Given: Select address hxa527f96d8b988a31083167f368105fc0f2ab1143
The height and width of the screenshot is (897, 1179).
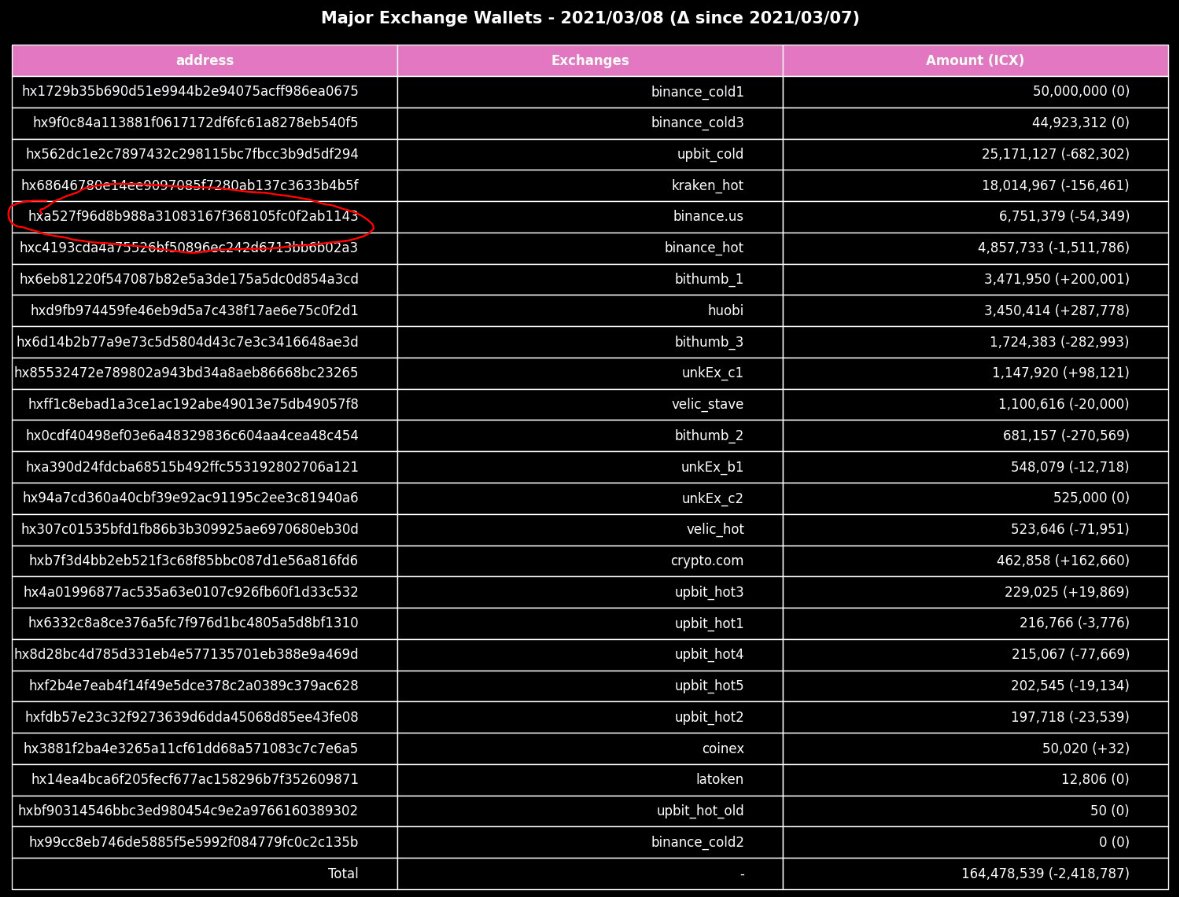Looking at the screenshot, I should click(x=193, y=217).
